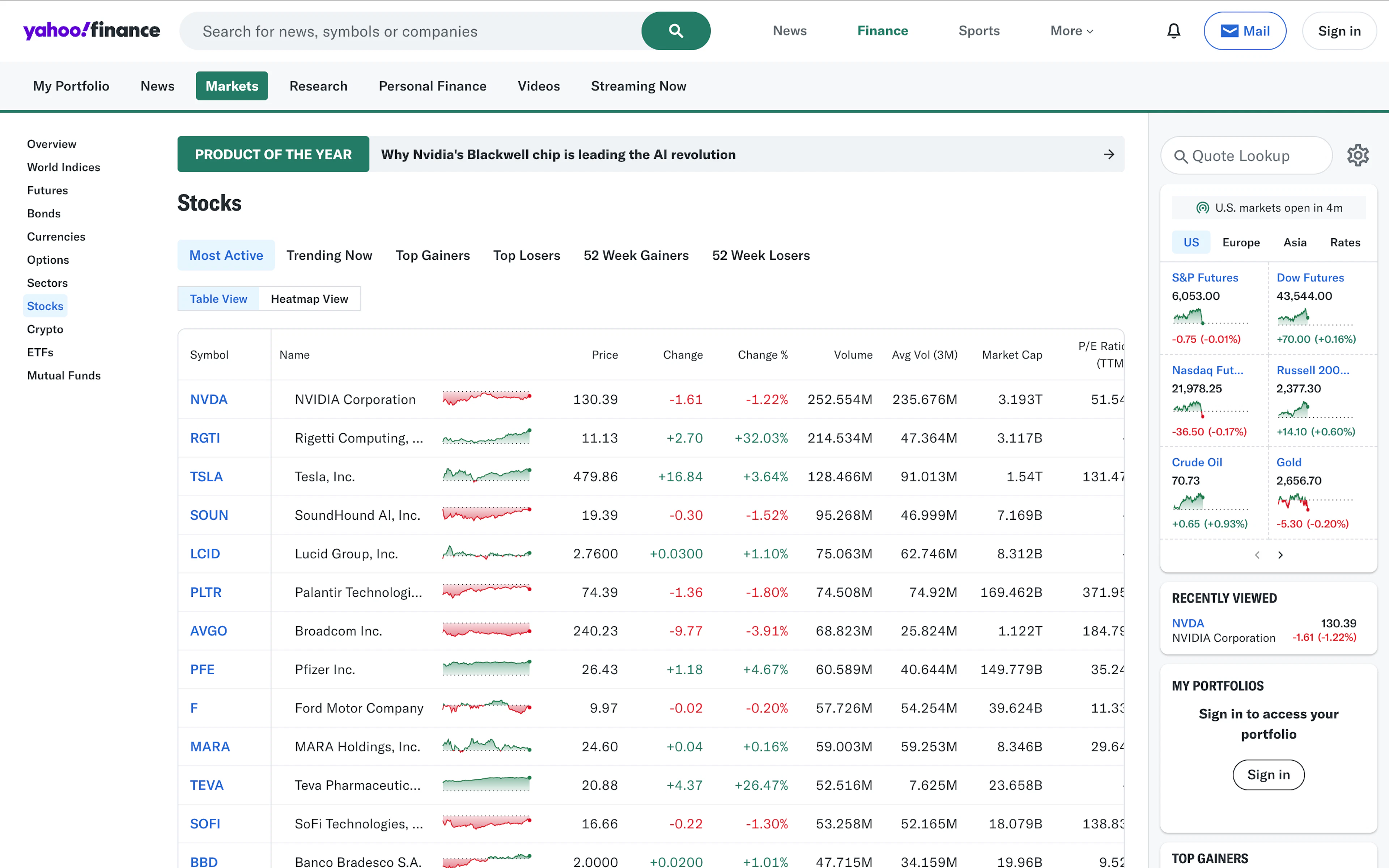Image resolution: width=1389 pixels, height=868 pixels.
Task: Open the notifications bell
Action: point(1174,31)
